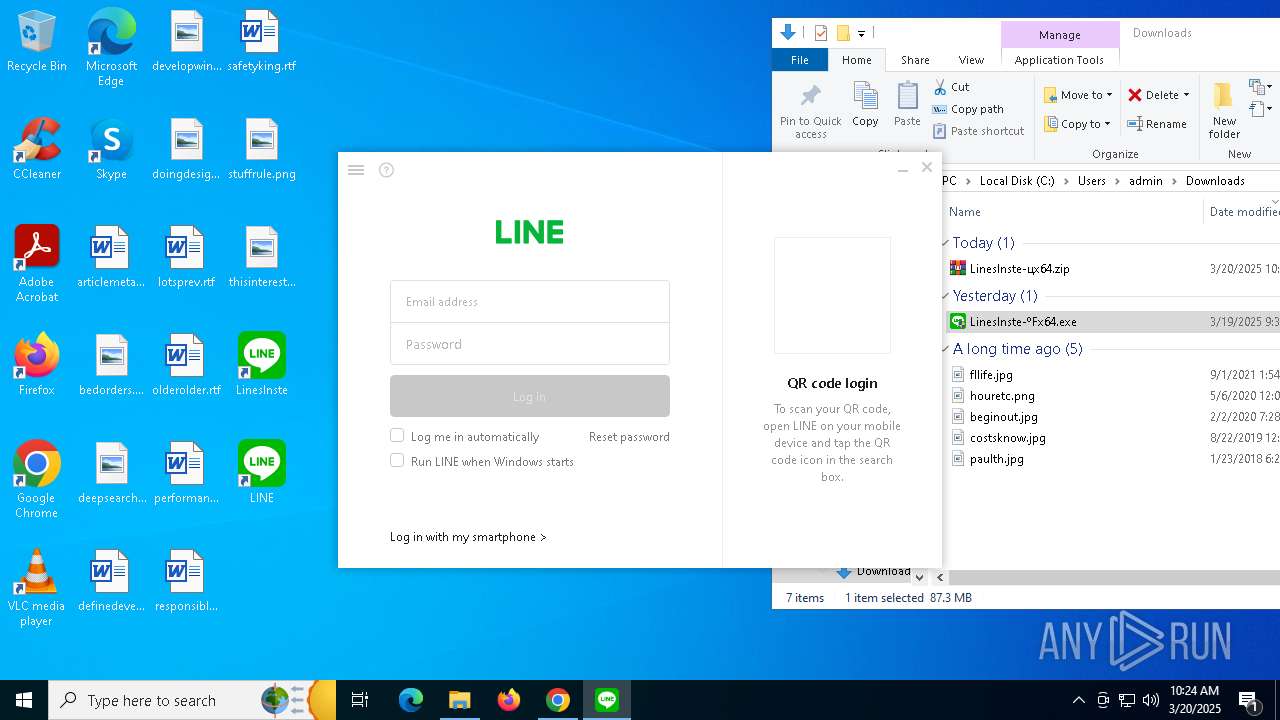Select CCleaner desktop icon
The height and width of the screenshot is (720, 1280).
click(x=36, y=150)
